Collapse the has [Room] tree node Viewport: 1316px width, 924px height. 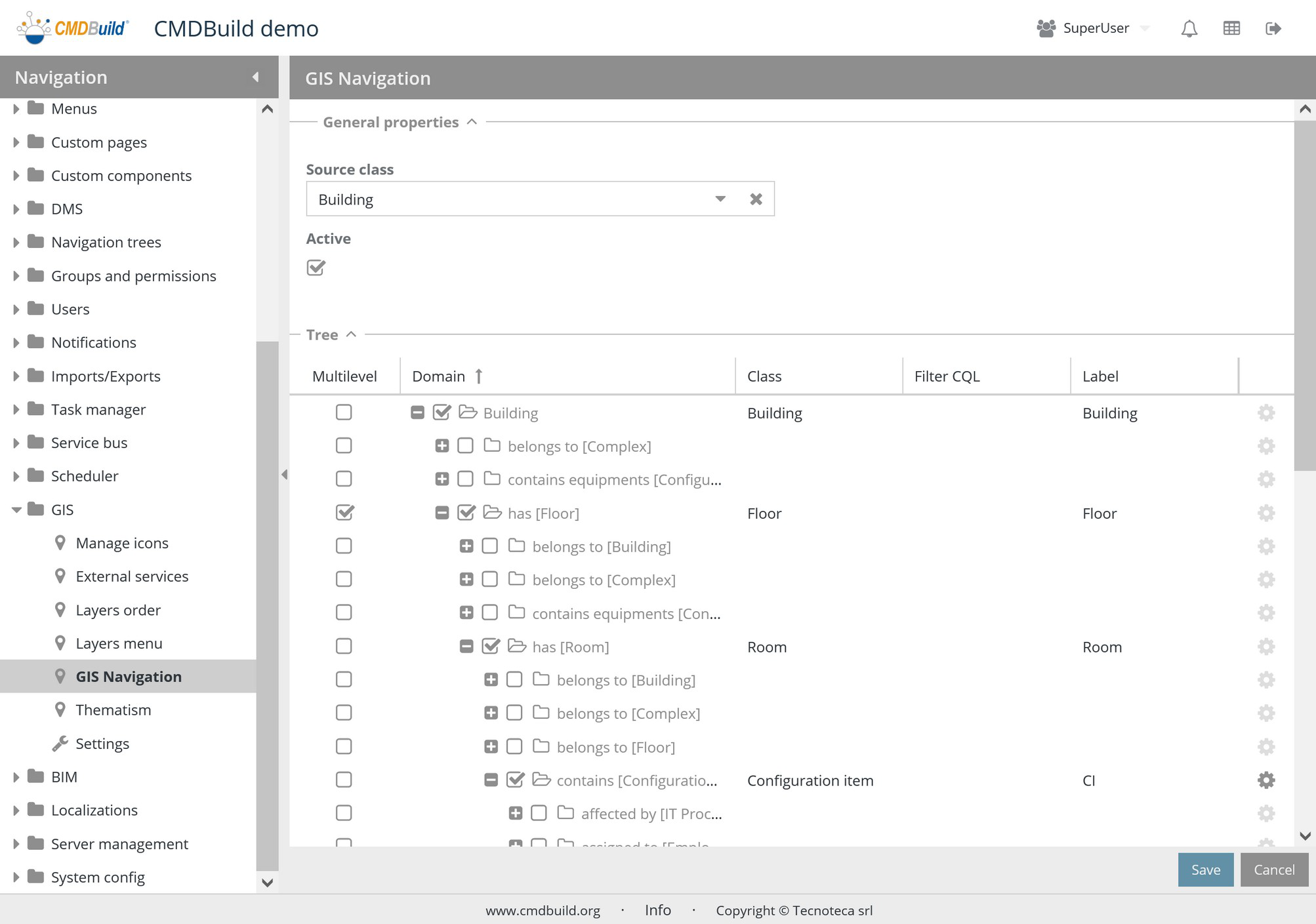(x=466, y=647)
